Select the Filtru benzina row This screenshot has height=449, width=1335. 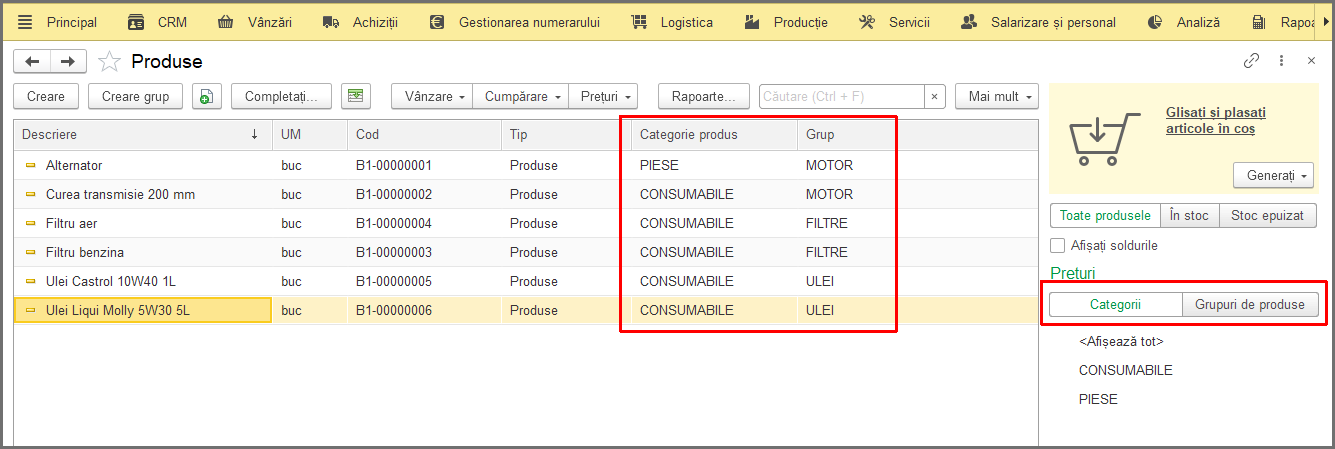click(525, 253)
